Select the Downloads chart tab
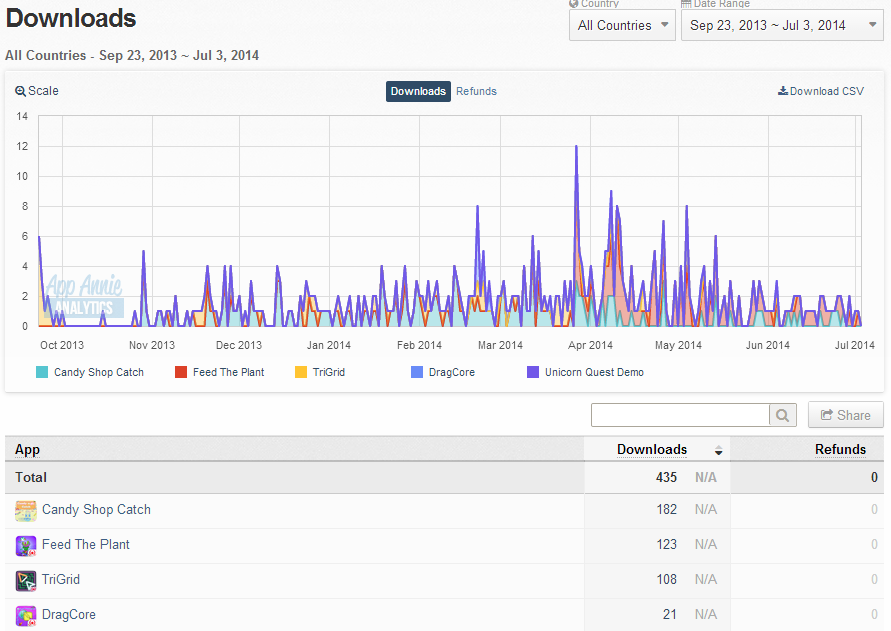Viewport: 891px width, 631px height. [418, 92]
